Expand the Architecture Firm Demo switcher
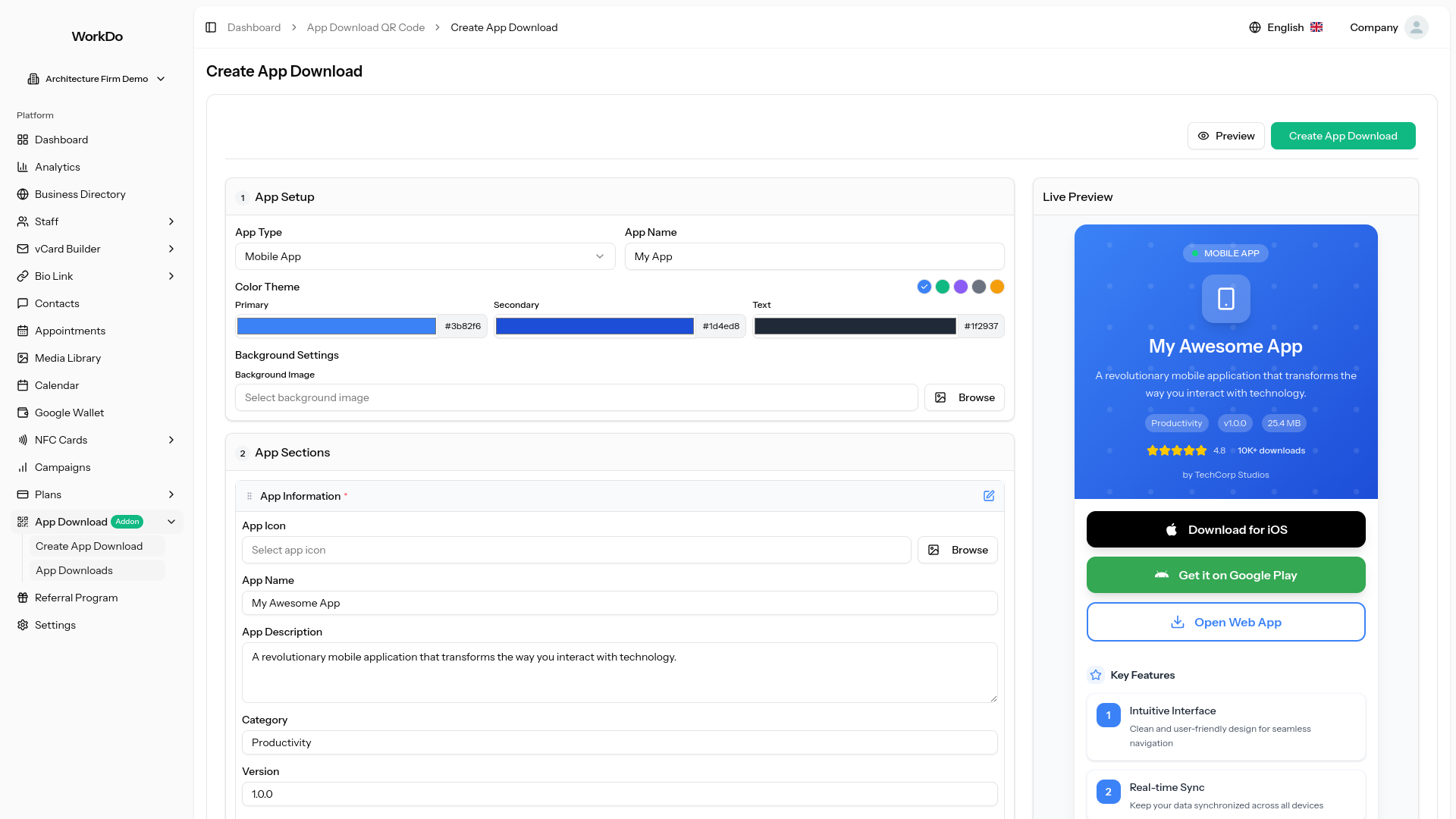1456x819 pixels. (x=96, y=79)
